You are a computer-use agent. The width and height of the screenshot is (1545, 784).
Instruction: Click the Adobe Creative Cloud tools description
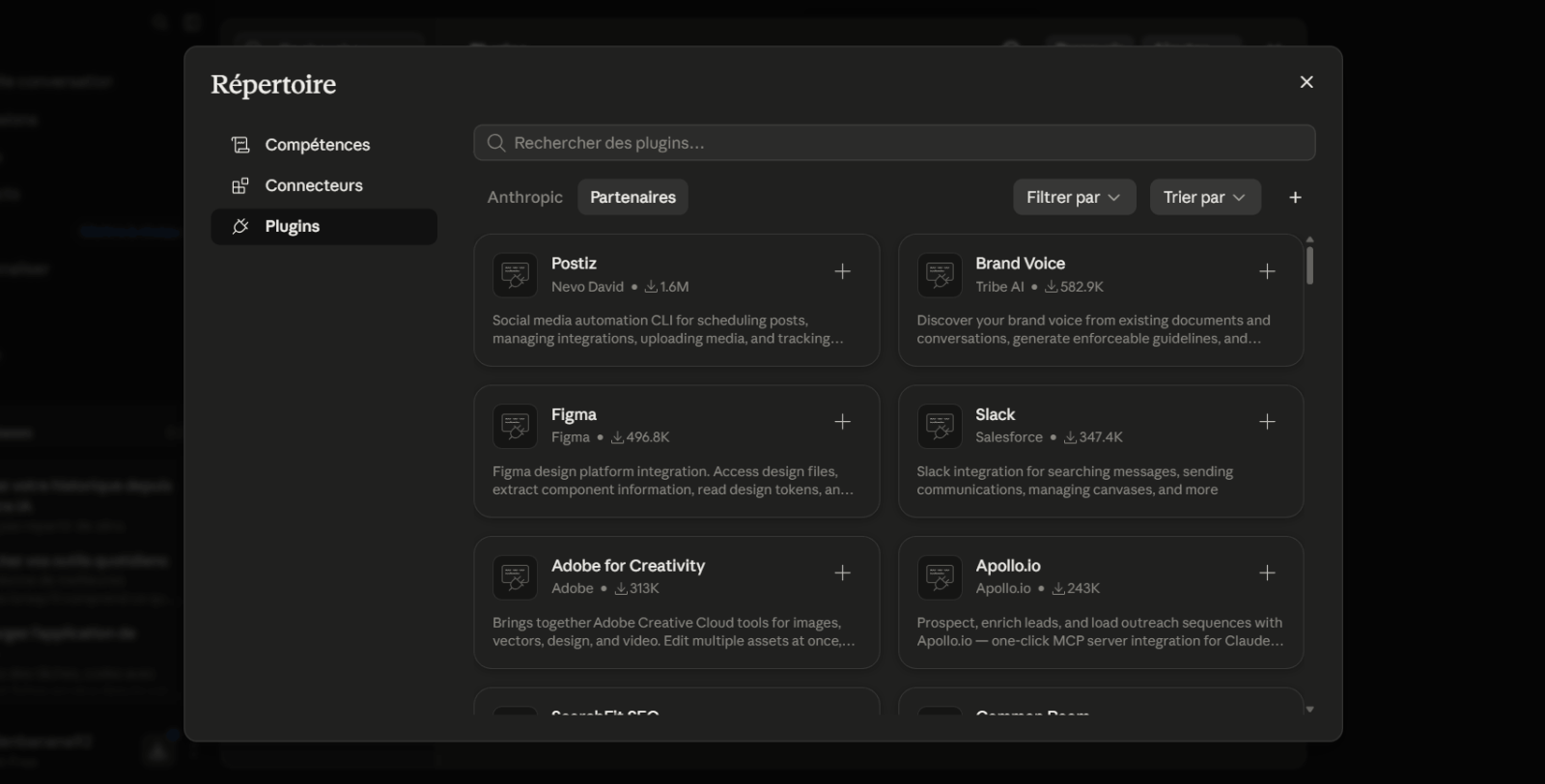click(x=674, y=631)
